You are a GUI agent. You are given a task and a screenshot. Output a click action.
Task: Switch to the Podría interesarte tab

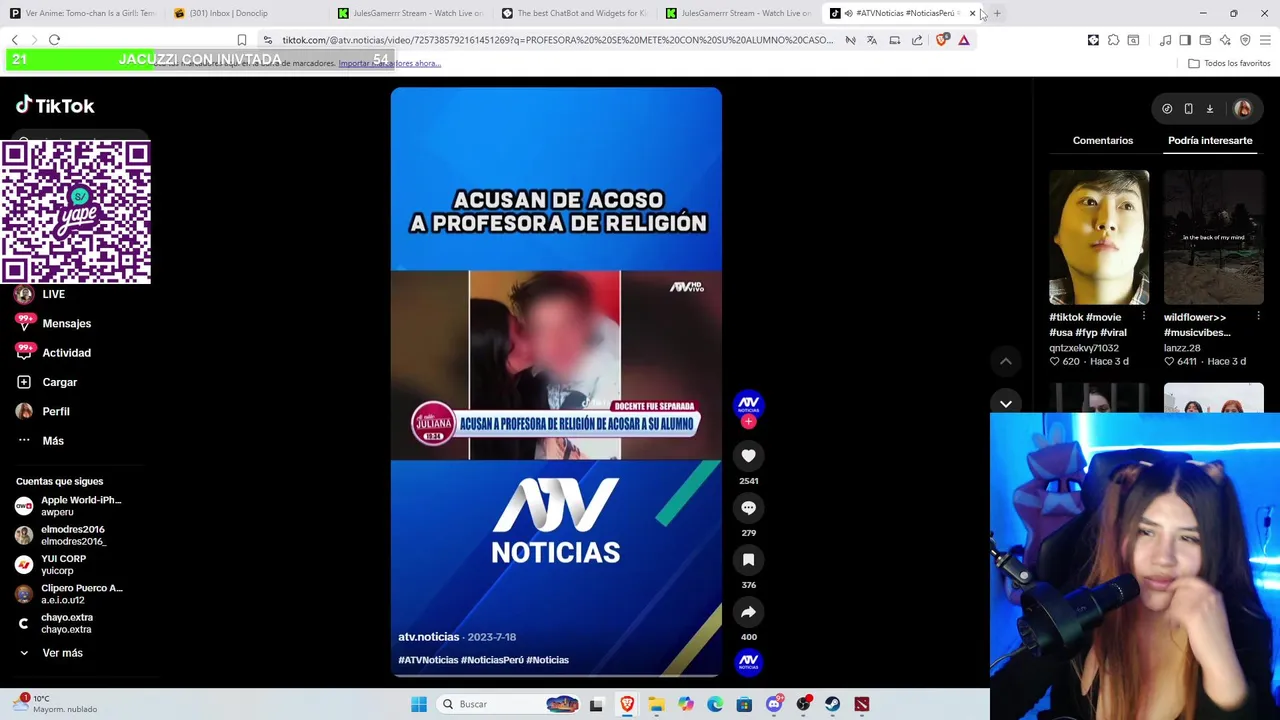point(1210,140)
